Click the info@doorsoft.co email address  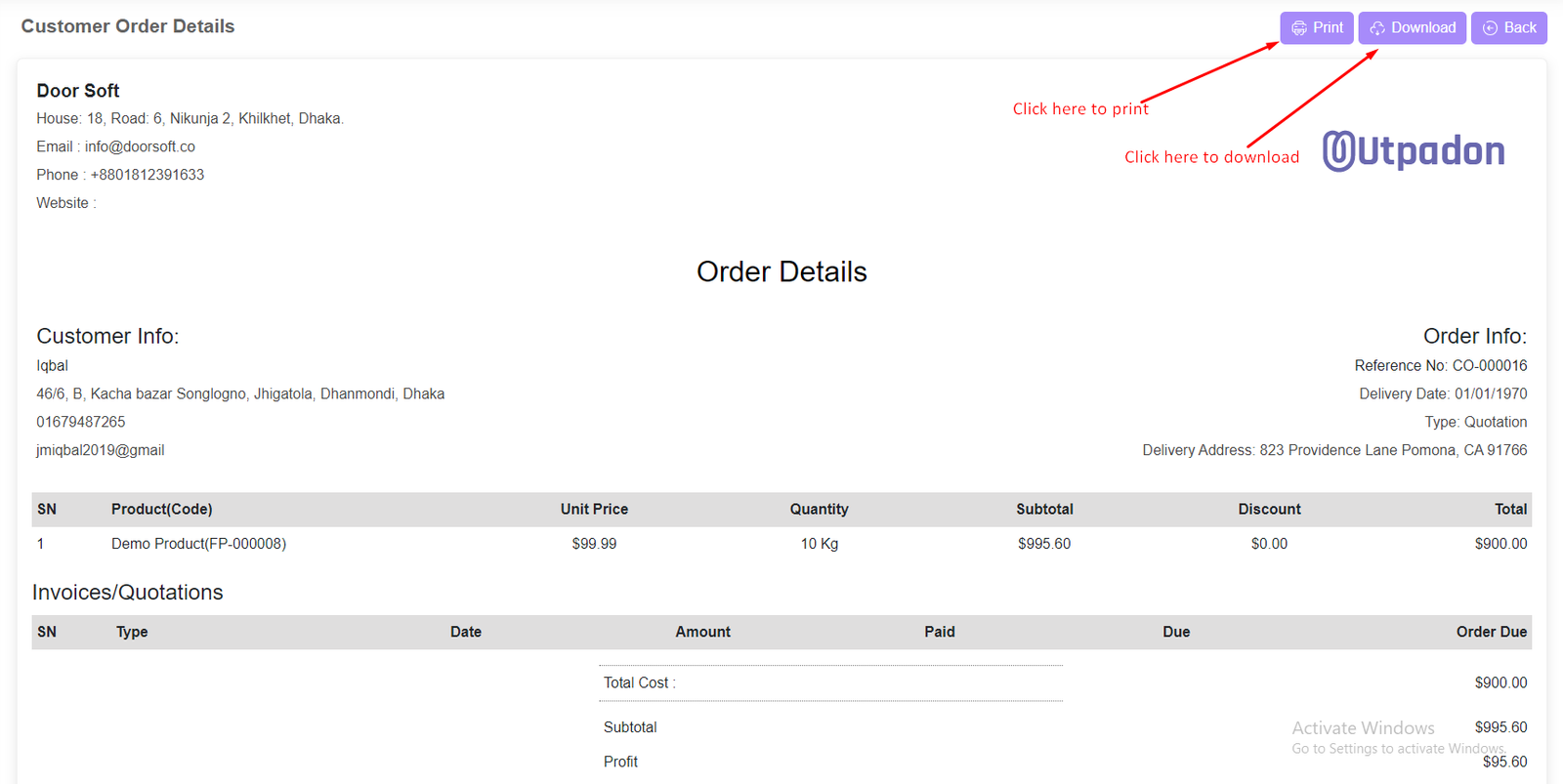coord(140,146)
